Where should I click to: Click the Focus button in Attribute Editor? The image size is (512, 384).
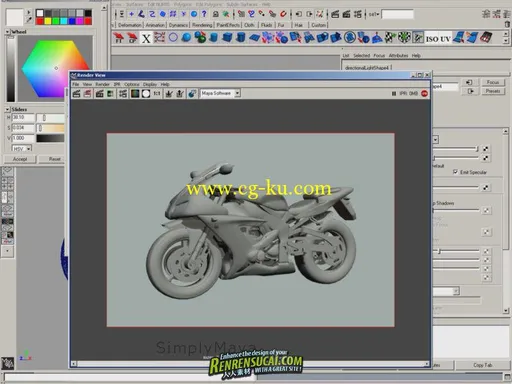[x=493, y=82]
